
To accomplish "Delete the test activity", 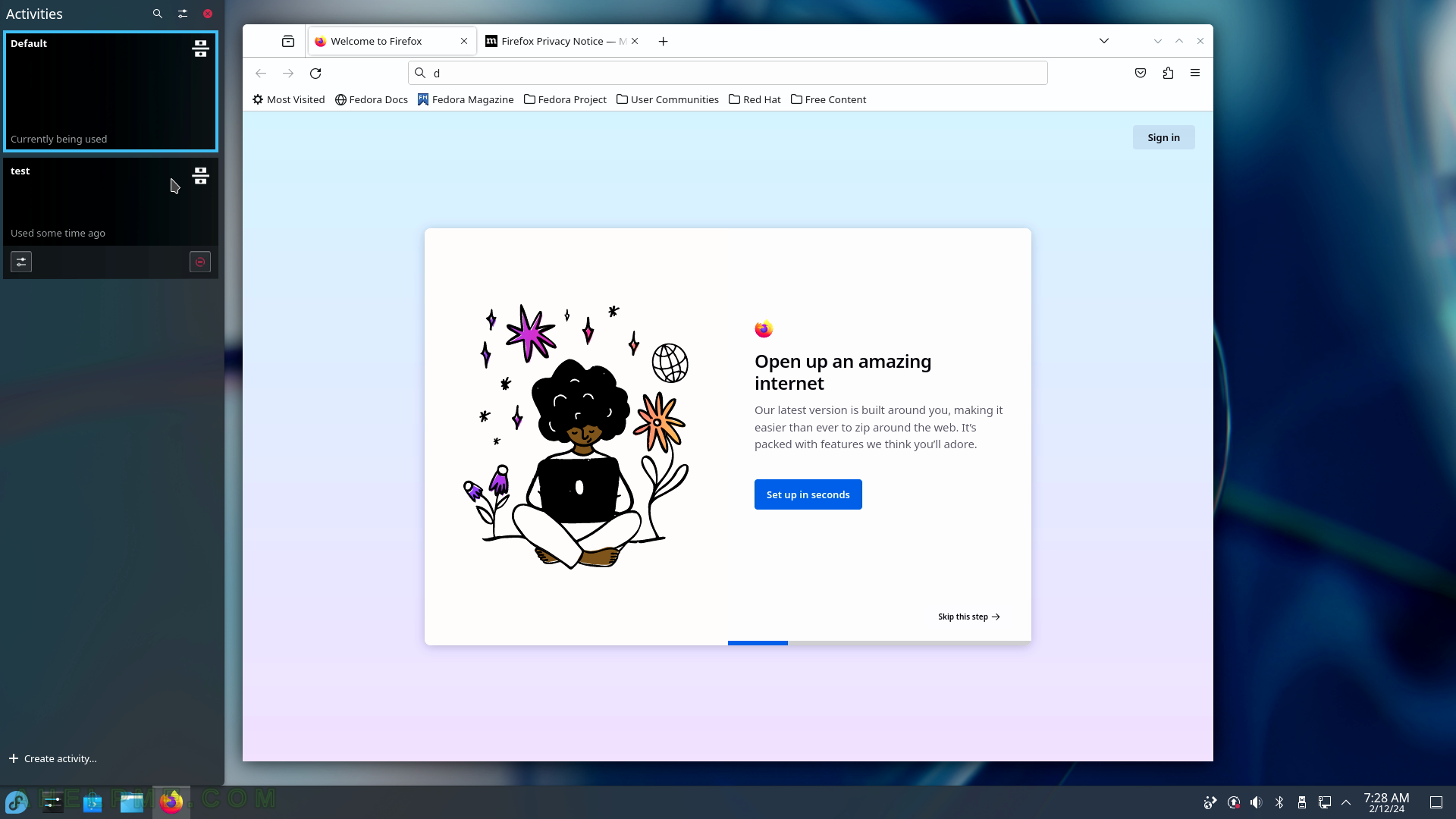I will point(200,262).
